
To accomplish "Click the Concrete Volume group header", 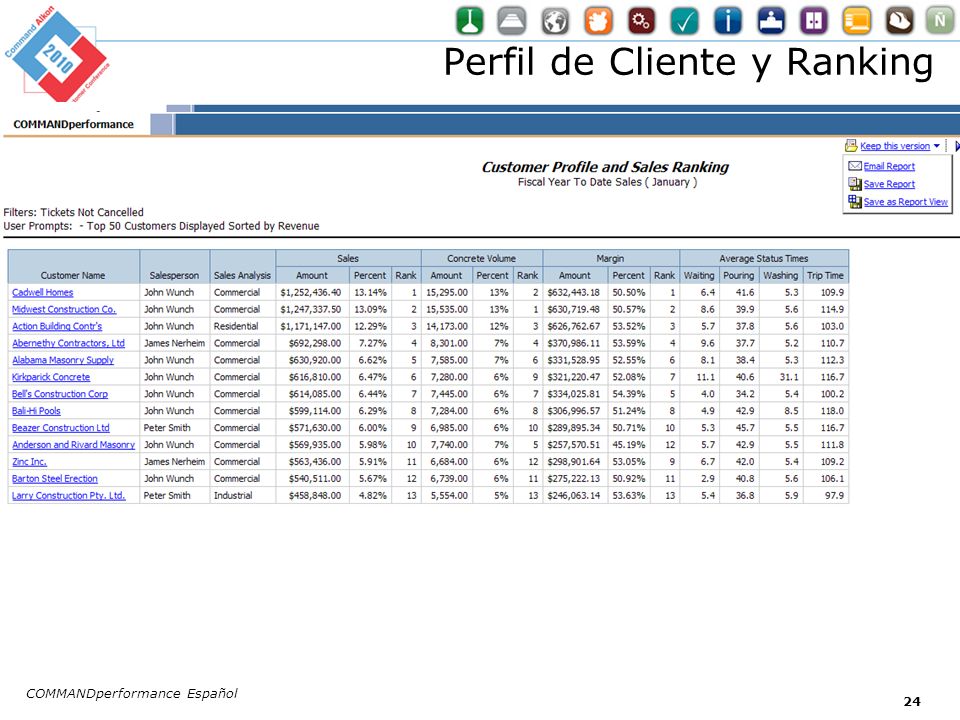I will coord(481,258).
